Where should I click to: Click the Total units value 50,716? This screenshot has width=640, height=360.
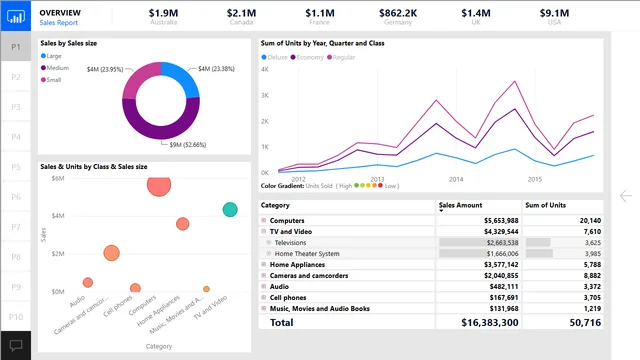tap(585, 322)
